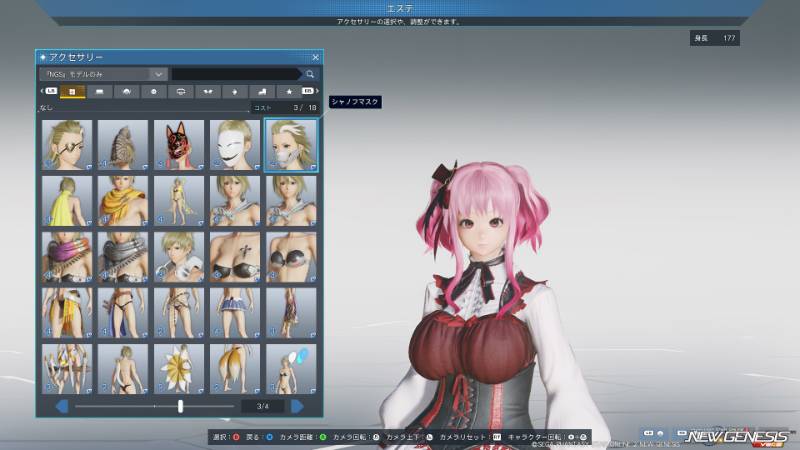The height and width of the screenshot is (450, 800).
Task: Go to previous page with blue left arrow
Action: (x=62, y=407)
